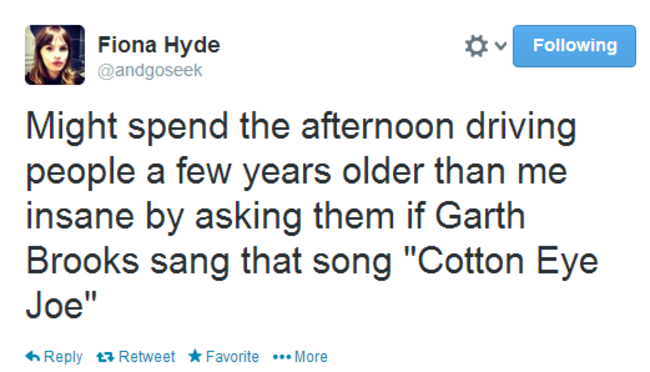Open Fiona Hyde's profile picture
Viewport: 650px width, 372px height.
(x=55, y=55)
